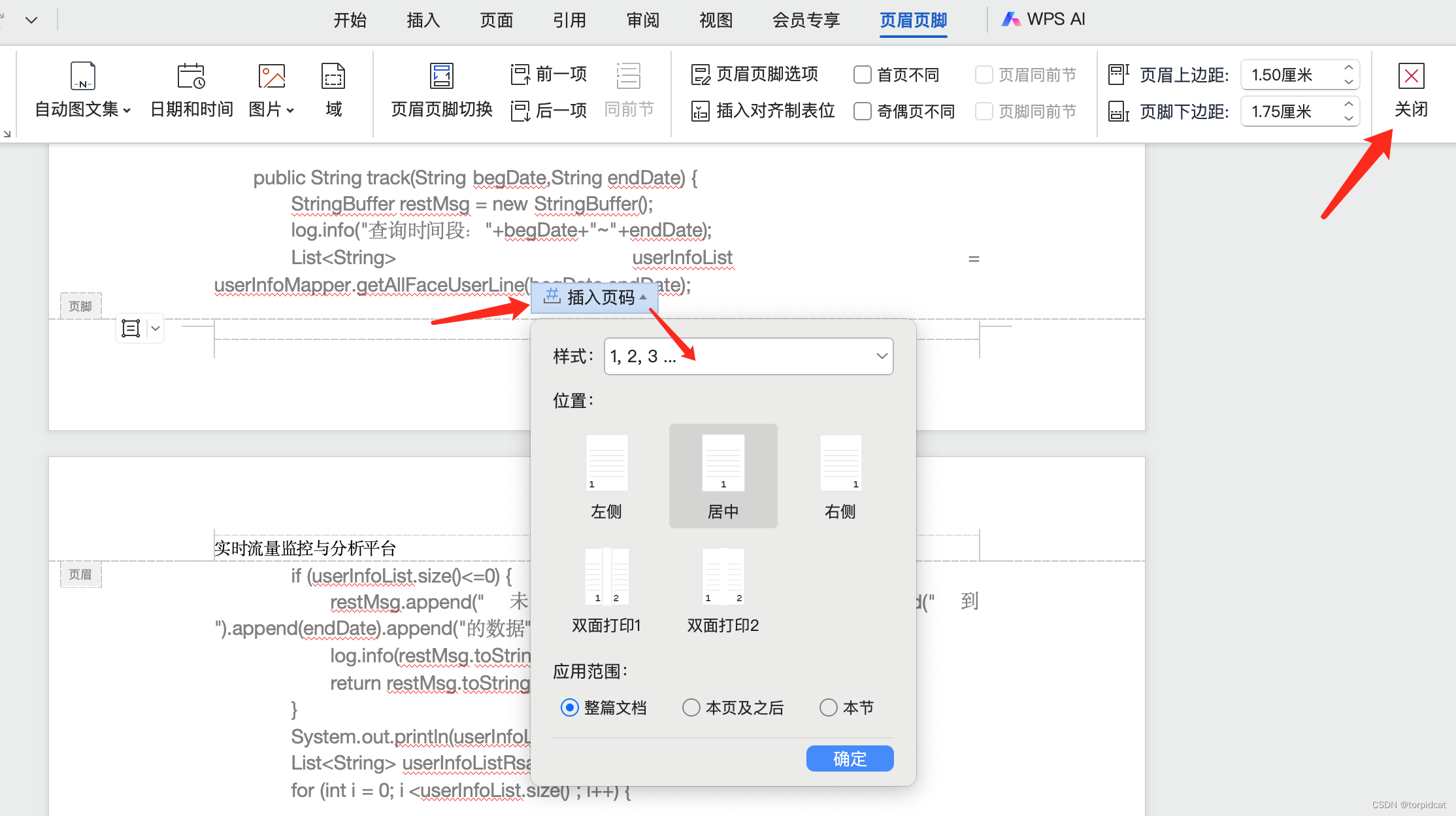Open WPS AI from the ribbon
The height and width of the screenshot is (816, 1456).
1044,20
